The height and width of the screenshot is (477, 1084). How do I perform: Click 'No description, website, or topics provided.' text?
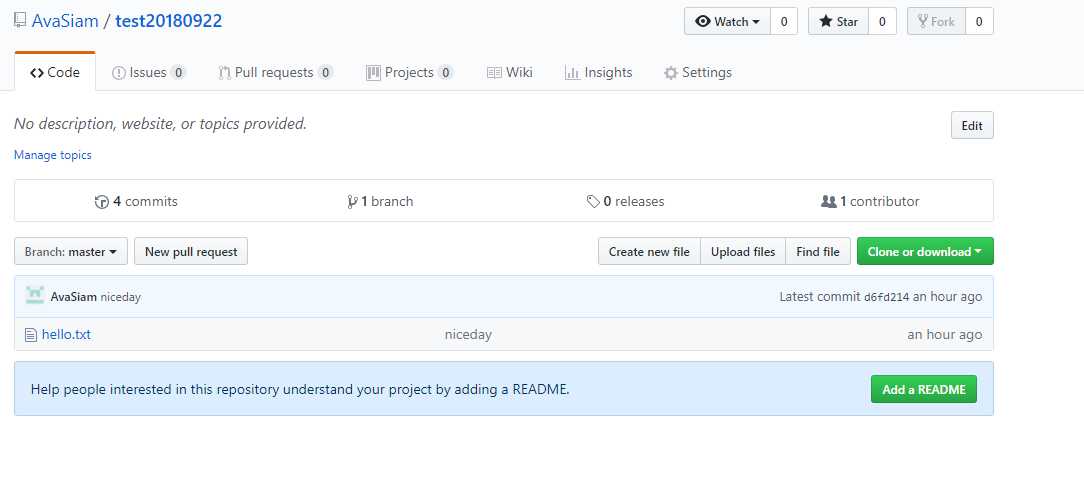click(160, 124)
